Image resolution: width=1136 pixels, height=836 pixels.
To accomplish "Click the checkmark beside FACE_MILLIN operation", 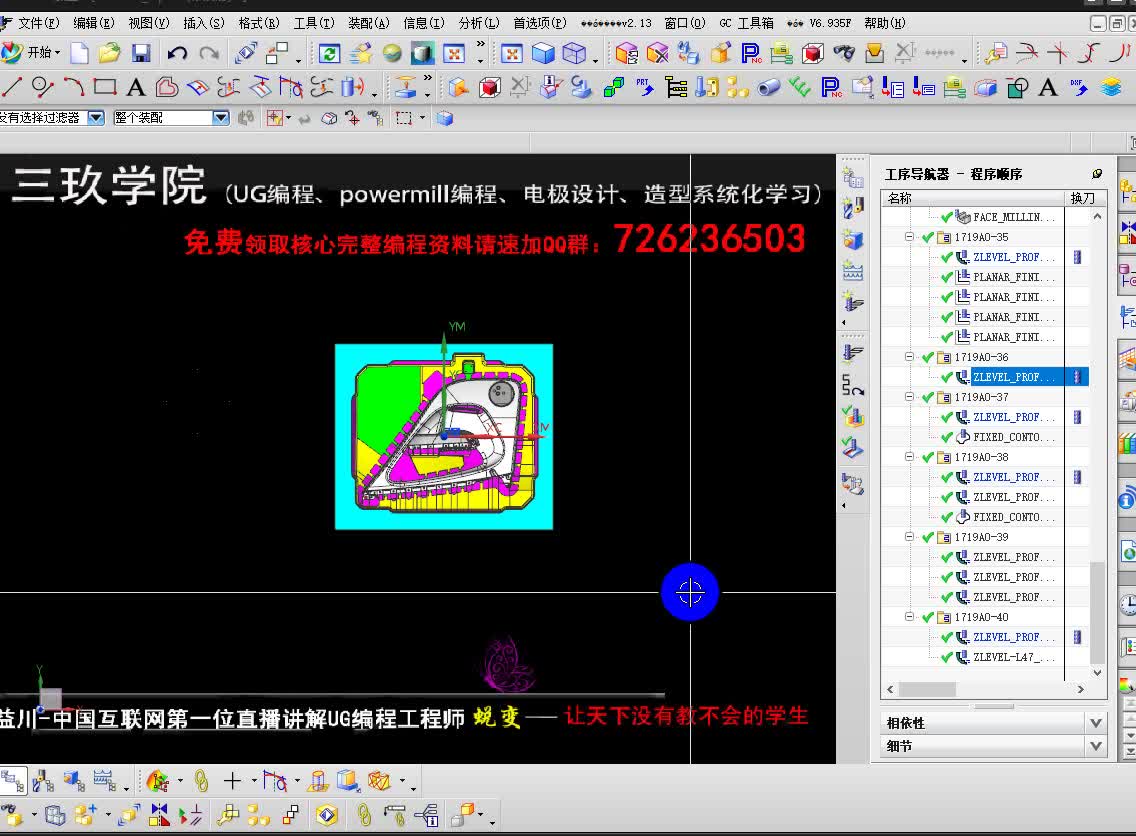I will [x=945, y=217].
